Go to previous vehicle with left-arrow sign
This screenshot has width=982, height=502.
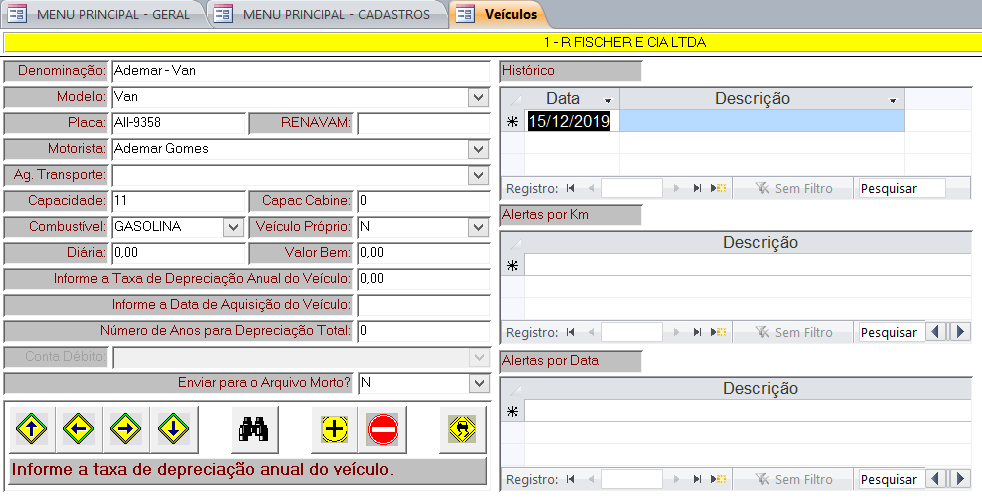[x=78, y=430]
